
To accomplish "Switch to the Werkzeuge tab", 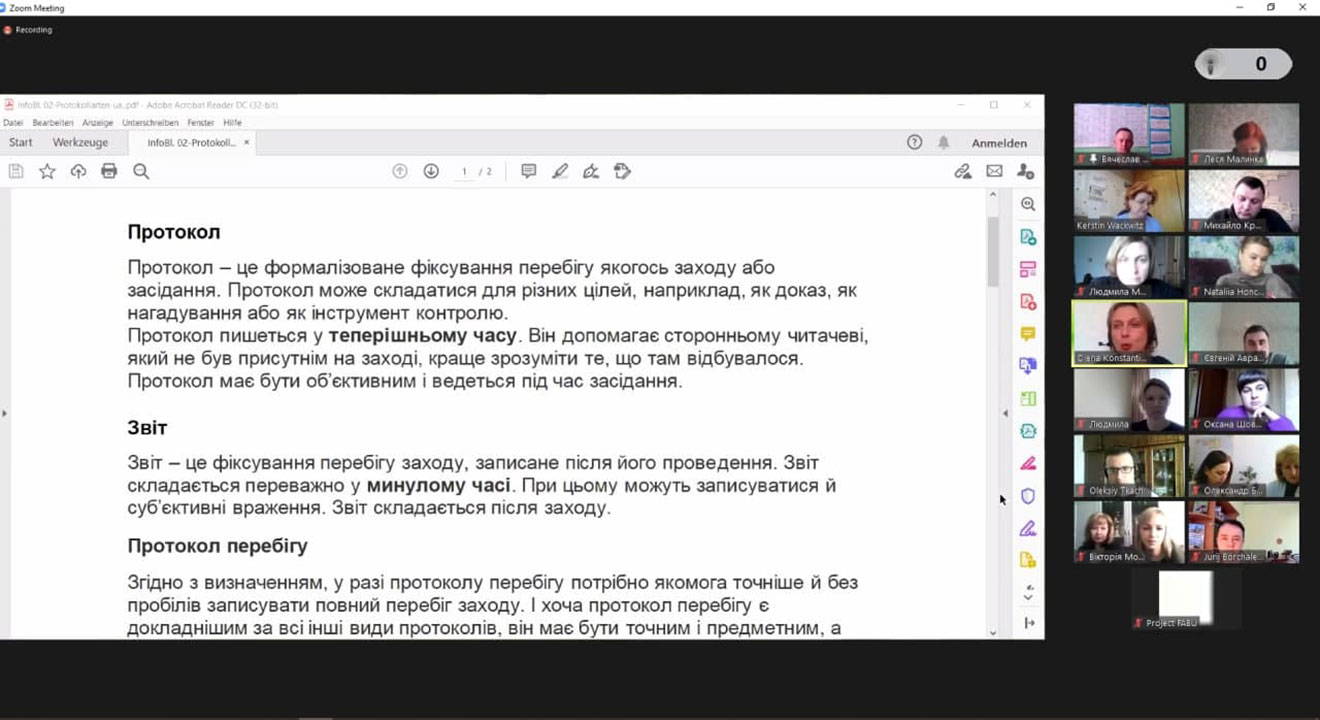I will (x=81, y=143).
